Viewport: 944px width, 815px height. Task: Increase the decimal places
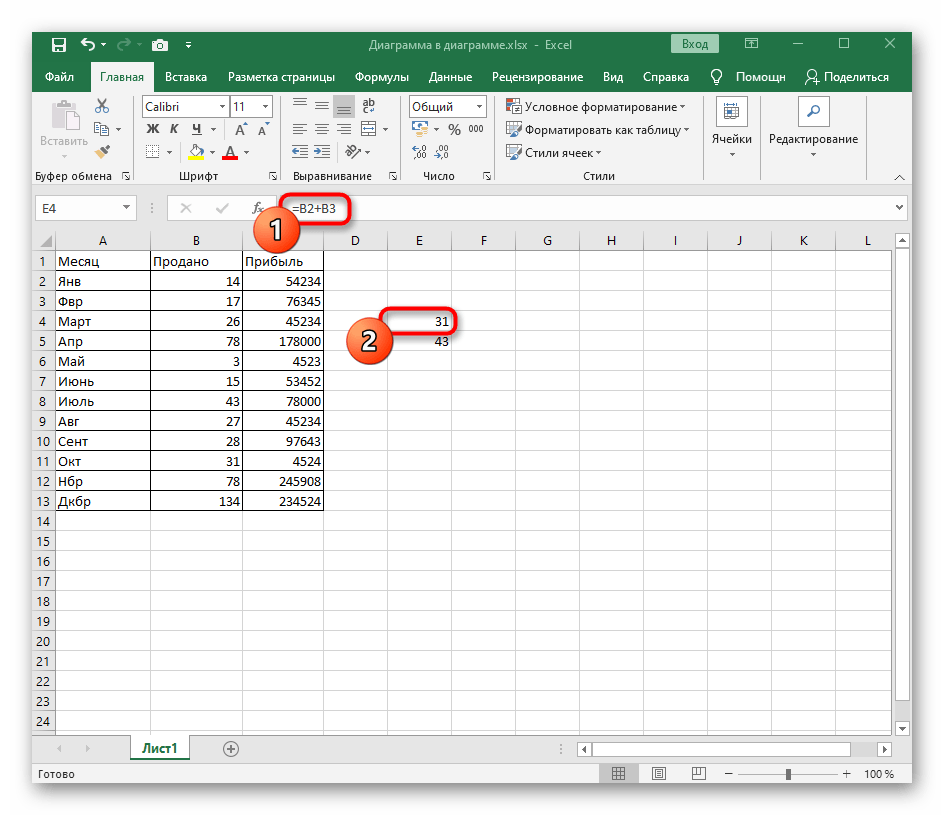click(x=419, y=152)
